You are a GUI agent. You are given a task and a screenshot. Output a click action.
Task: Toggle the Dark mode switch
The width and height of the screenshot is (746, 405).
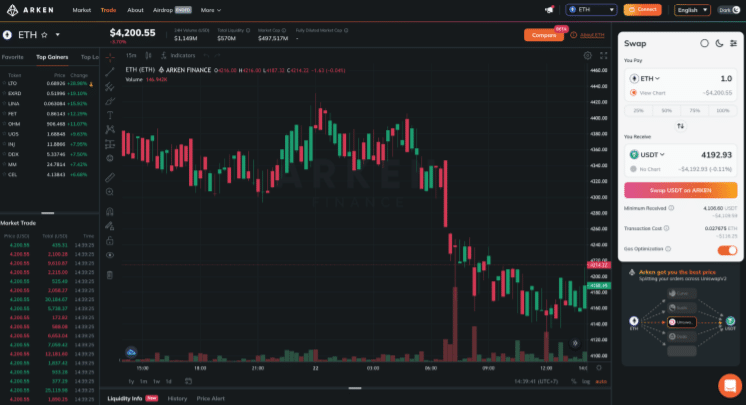point(729,10)
